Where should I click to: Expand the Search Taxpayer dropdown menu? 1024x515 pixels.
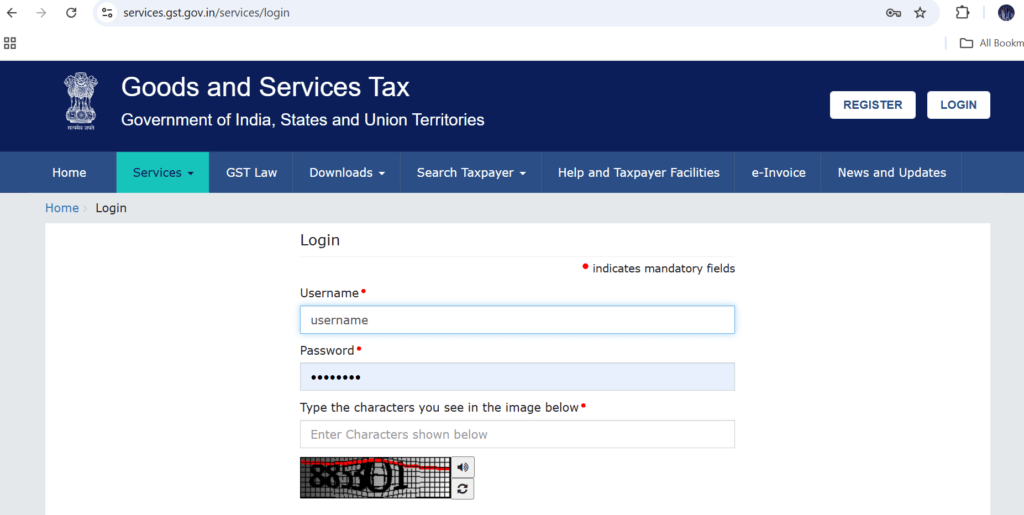471,172
